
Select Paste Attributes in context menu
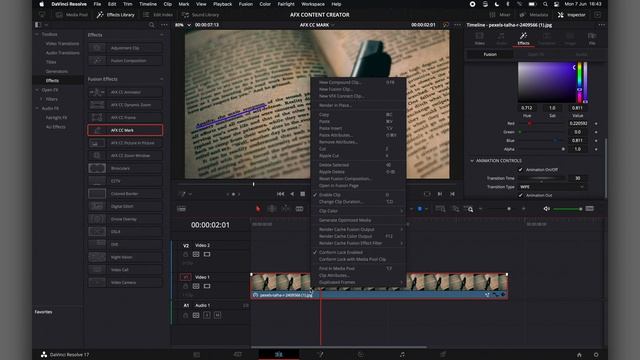tap(358, 135)
